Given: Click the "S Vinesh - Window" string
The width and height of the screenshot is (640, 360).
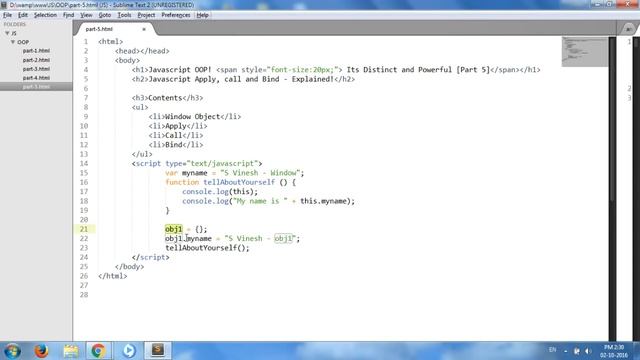Looking at the screenshot, I should 260,173.
